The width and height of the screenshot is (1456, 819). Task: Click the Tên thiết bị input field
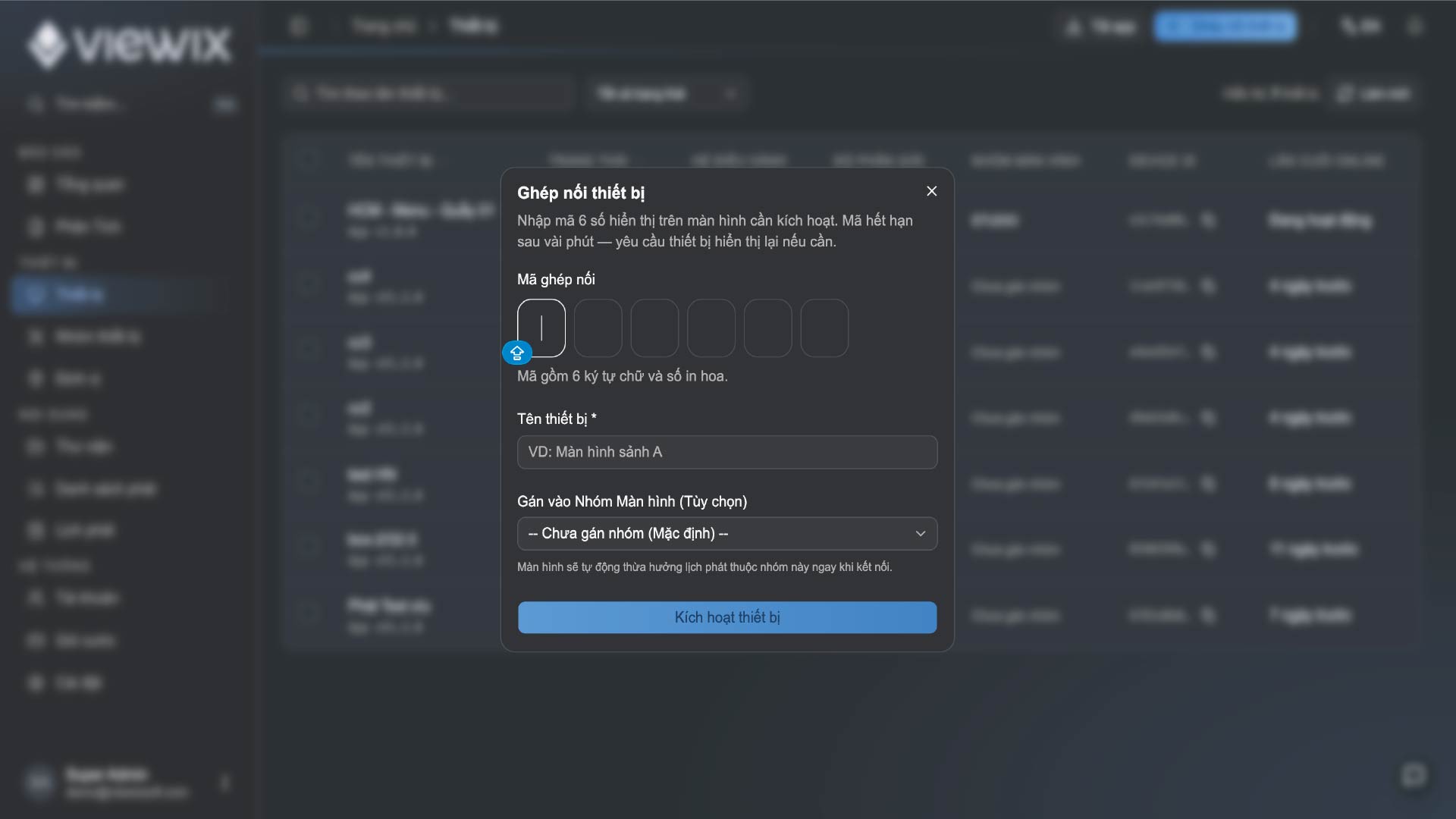727,452
